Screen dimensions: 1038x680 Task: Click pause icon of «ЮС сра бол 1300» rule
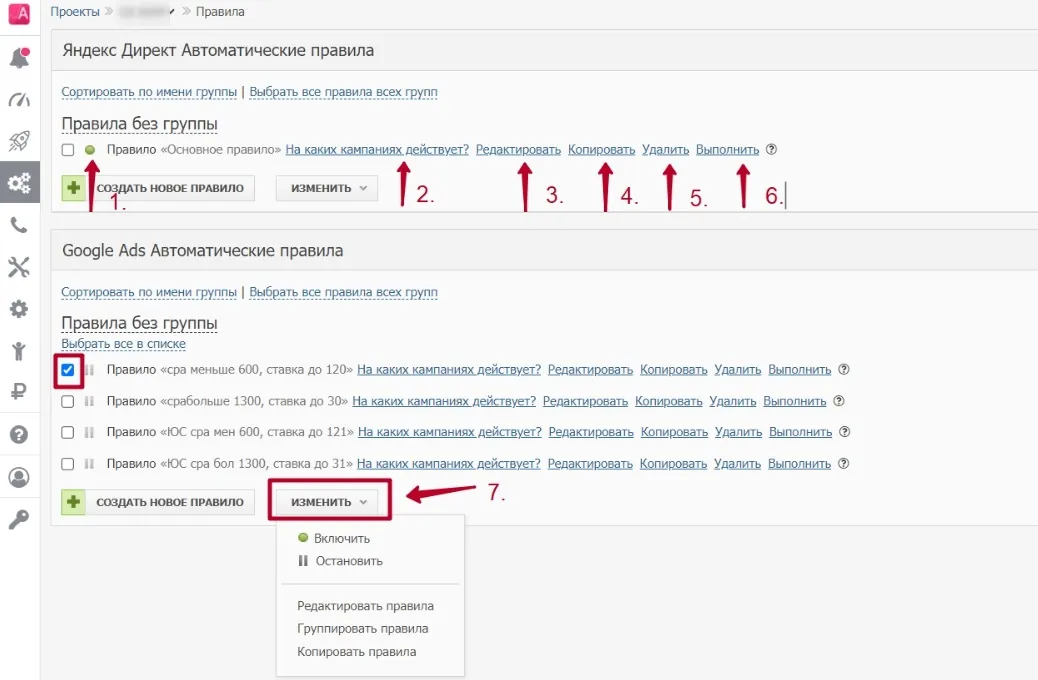click(90, 463)
